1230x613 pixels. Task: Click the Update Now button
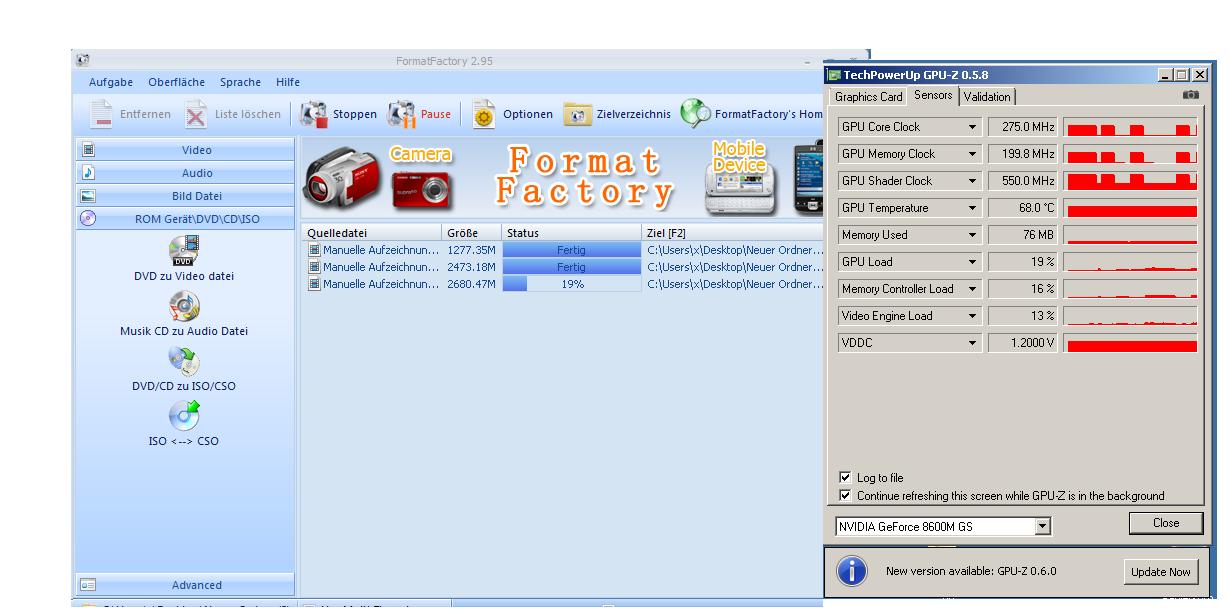tap(1161, 572)
